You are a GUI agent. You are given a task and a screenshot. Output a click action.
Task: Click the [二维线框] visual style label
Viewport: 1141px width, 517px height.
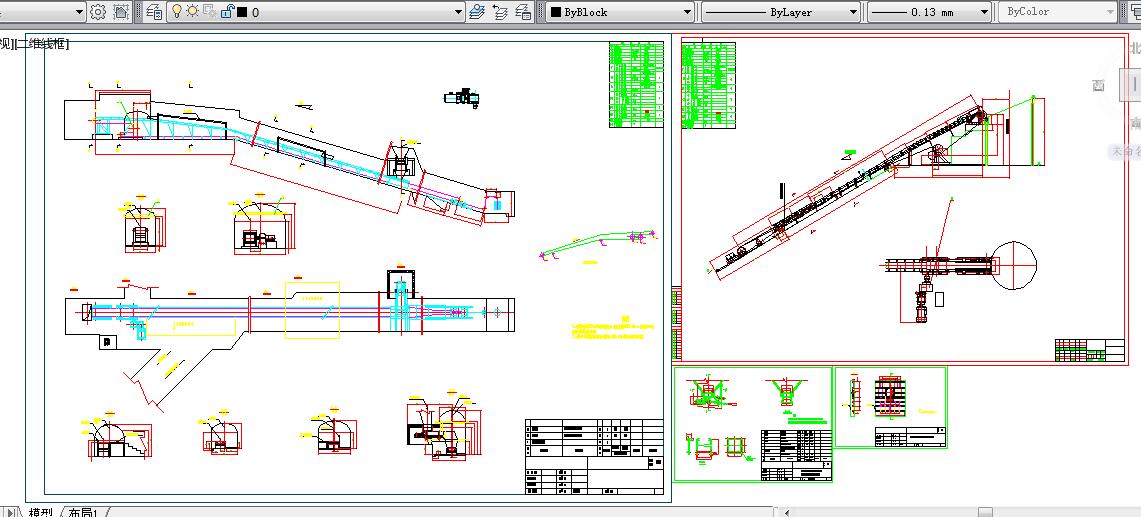(41, 44)
